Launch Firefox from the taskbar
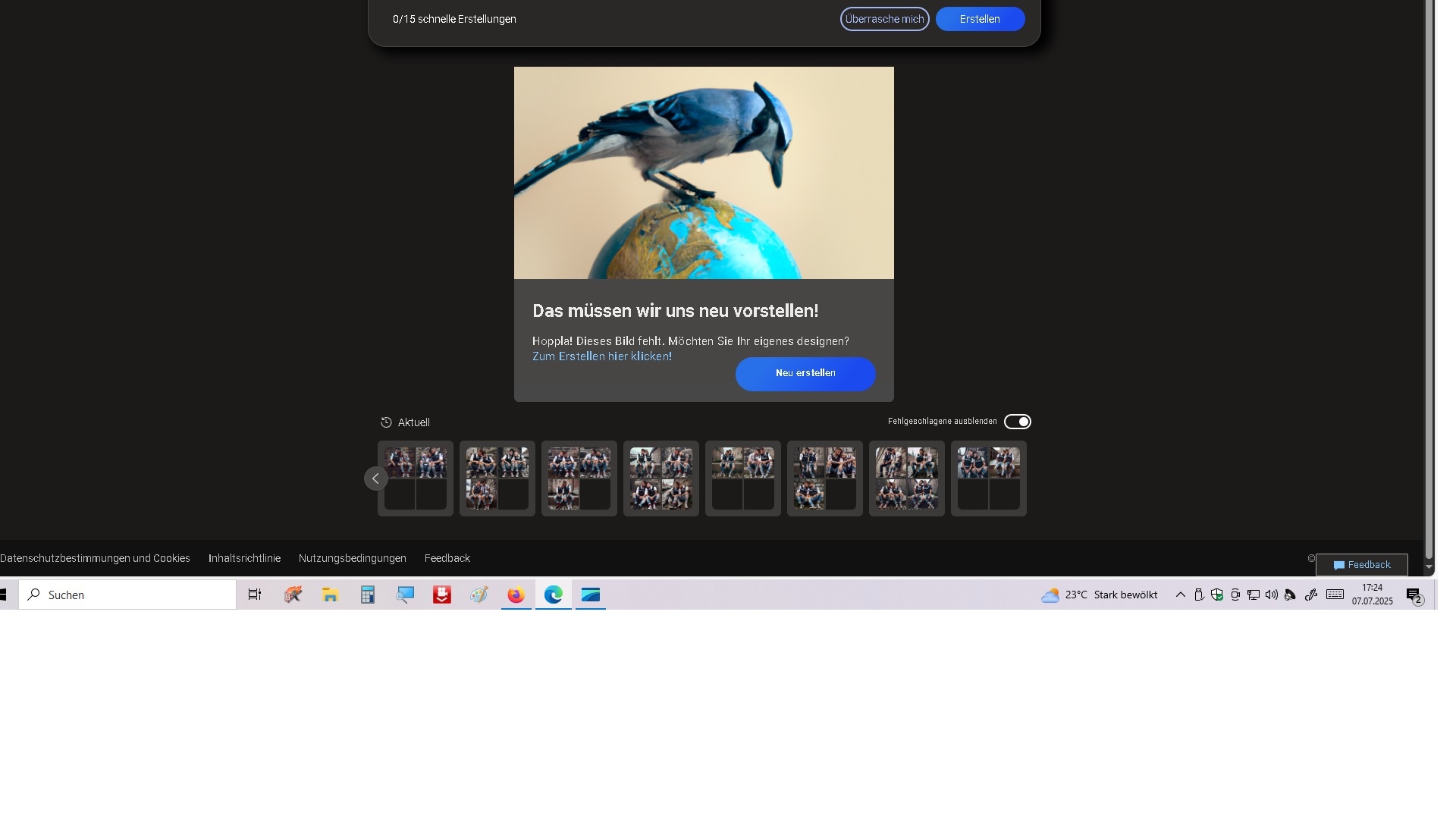 [x=516, y=595]
